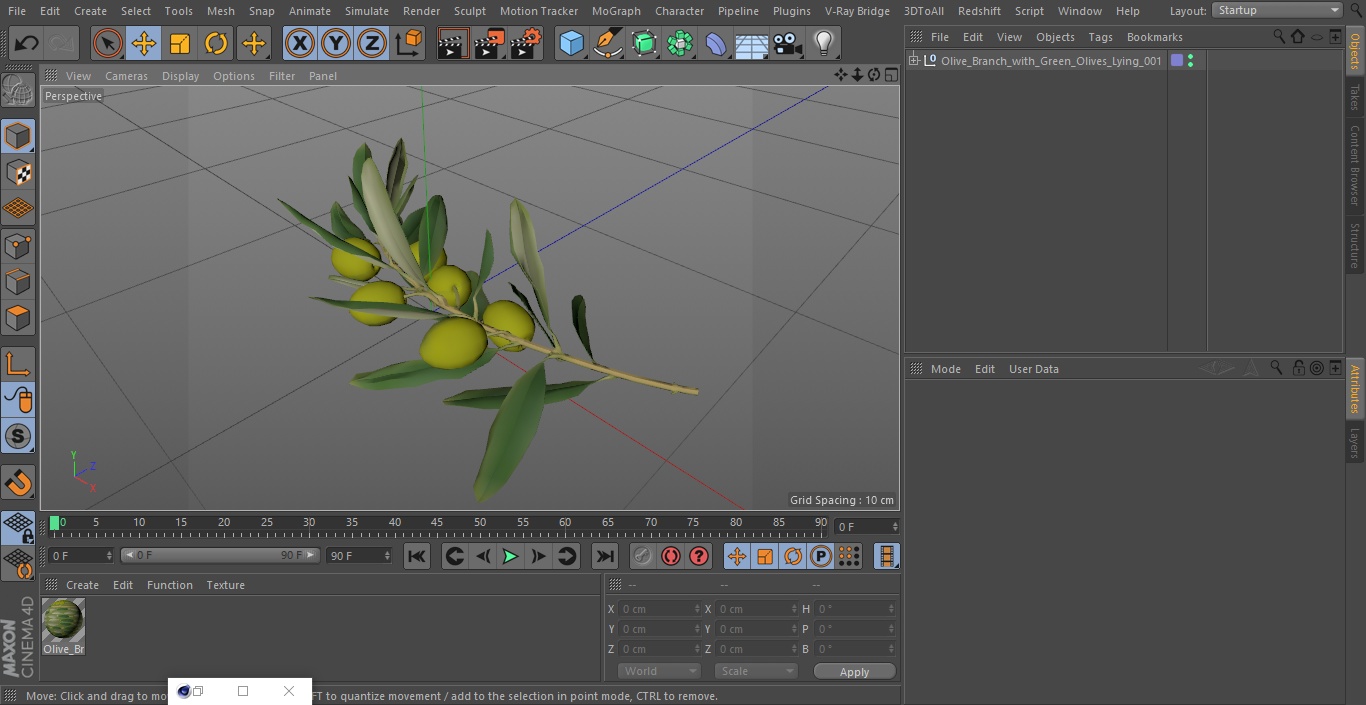Toggle Viewport Solo S icon
This screenshot has height=705, width=1366.
[18, 436]
